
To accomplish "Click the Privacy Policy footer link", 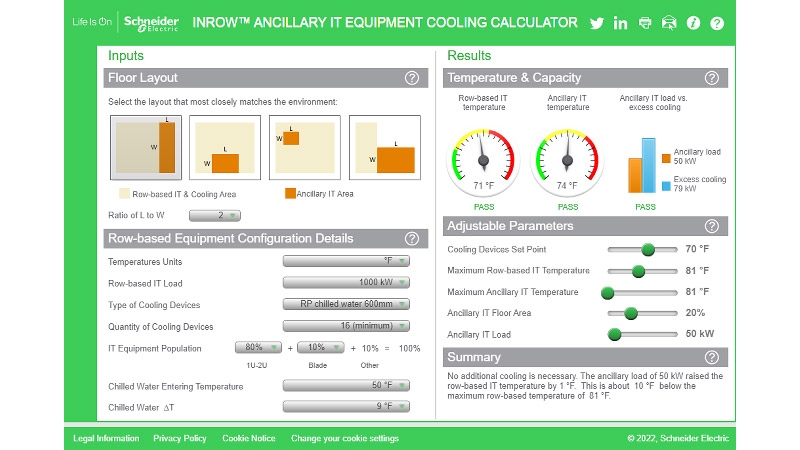I will click(x=180, y=438).
